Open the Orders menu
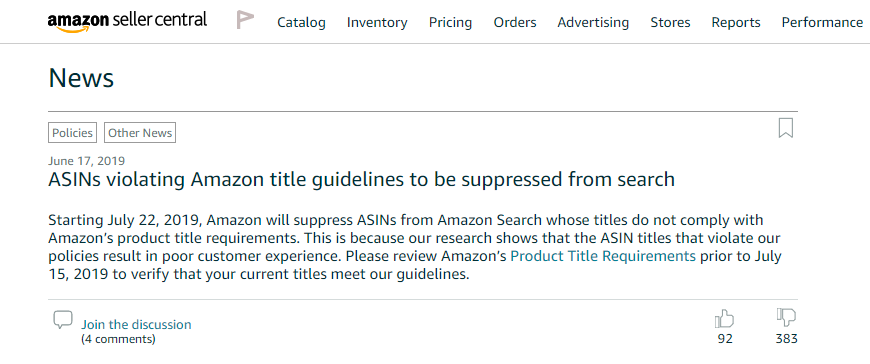 [x=515, y=23]
